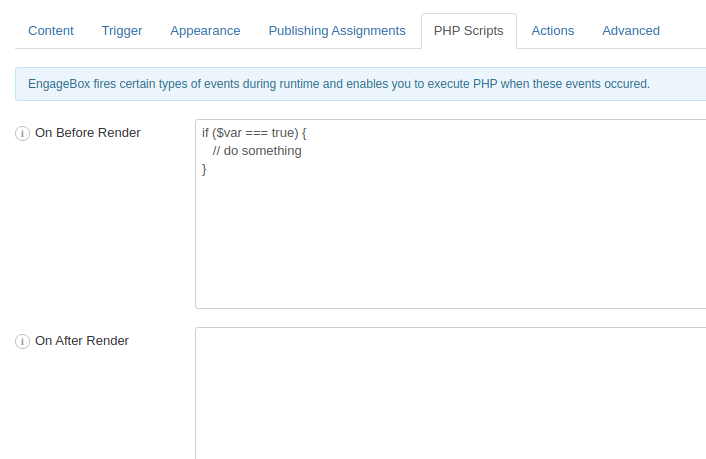706x459 pixels.
Task: Click info icon beside On Before Render
Action: (23, 133)
